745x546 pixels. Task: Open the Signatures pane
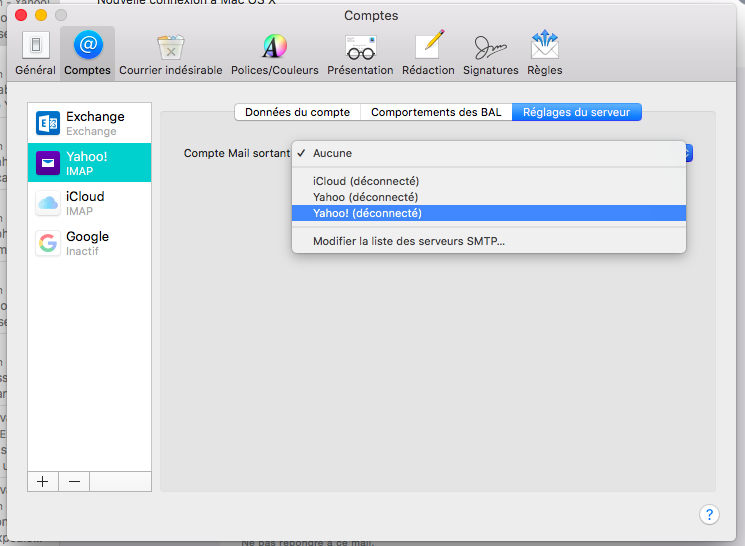(491, 53)
